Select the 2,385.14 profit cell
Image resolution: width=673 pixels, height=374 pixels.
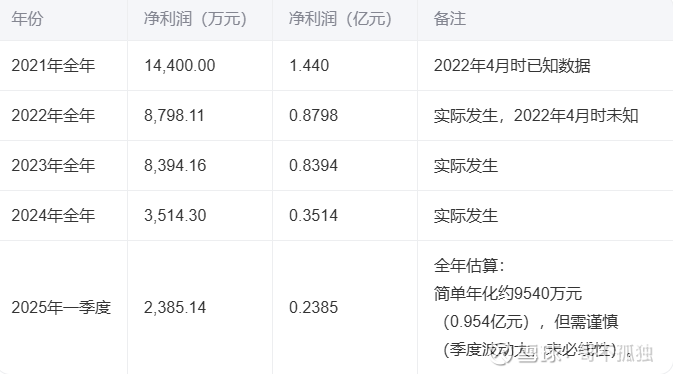[x=175, y=307]
